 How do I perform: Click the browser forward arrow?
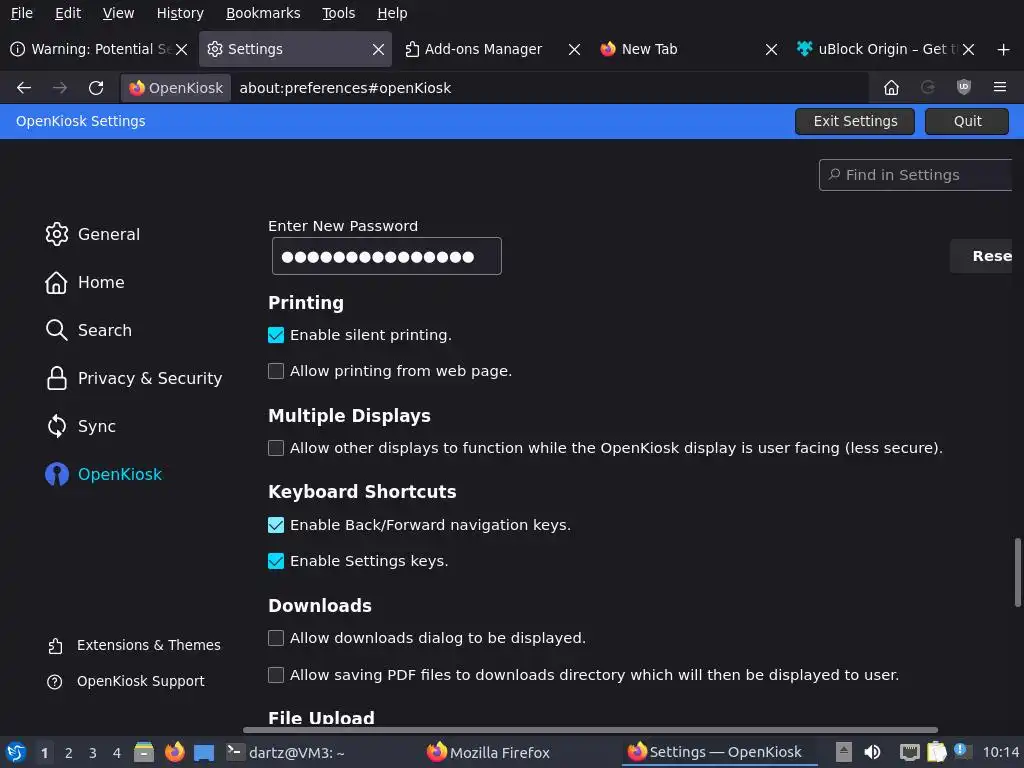(x=59, y=88)
